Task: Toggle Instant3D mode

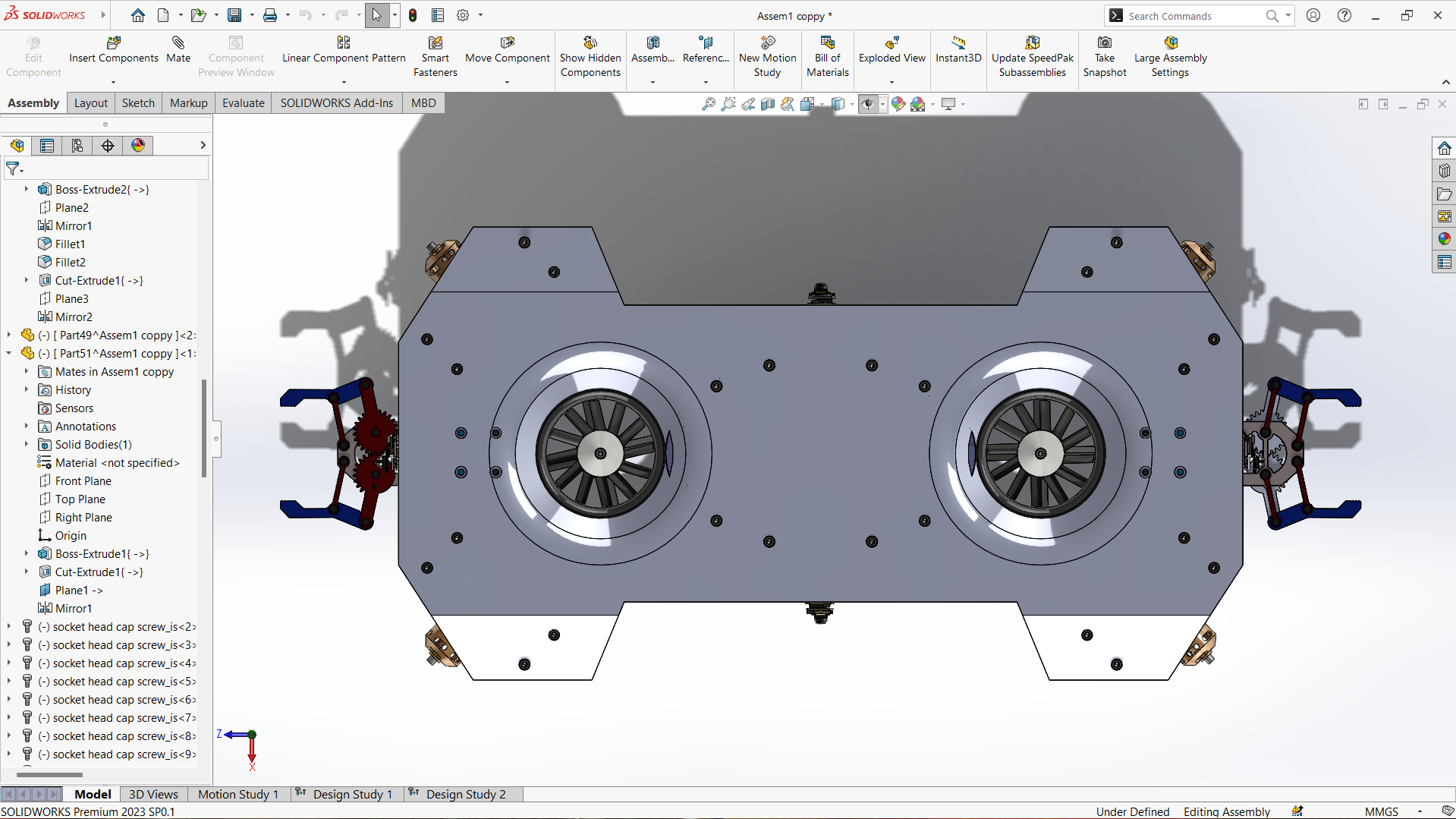Action: (958, 43)
